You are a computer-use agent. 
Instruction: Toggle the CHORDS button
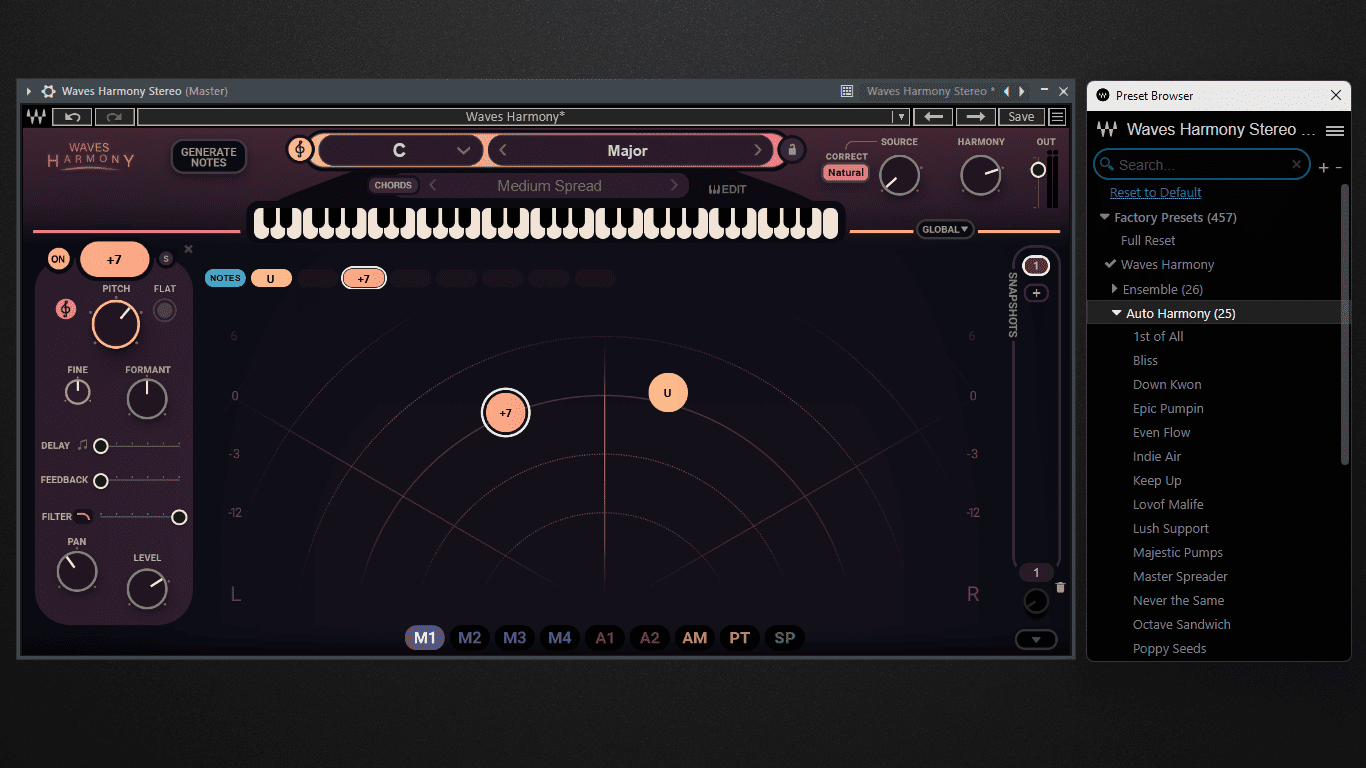393,185
